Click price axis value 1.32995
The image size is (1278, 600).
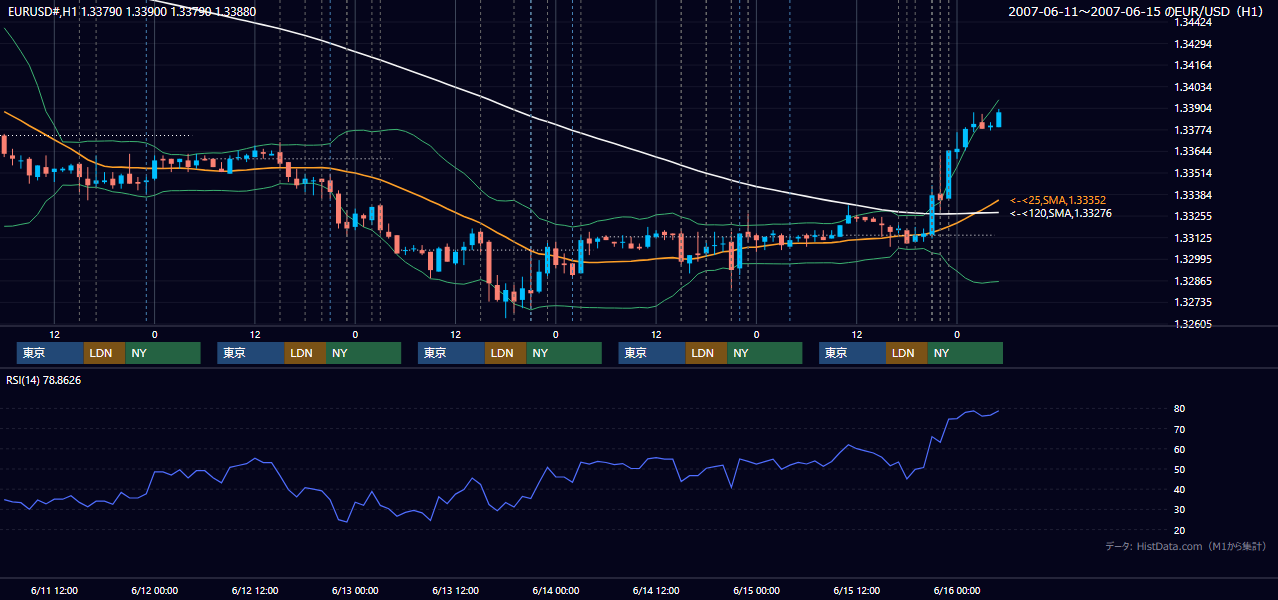click(1193, 259)
